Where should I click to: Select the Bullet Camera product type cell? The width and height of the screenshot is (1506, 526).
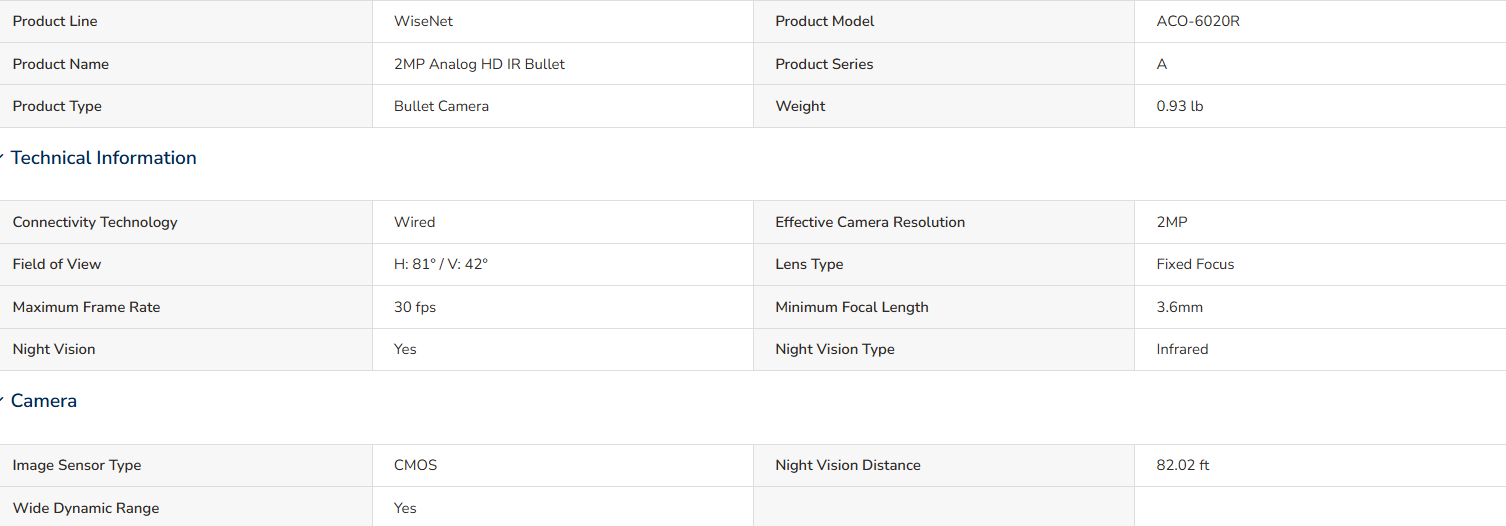[x=562, y=106]
